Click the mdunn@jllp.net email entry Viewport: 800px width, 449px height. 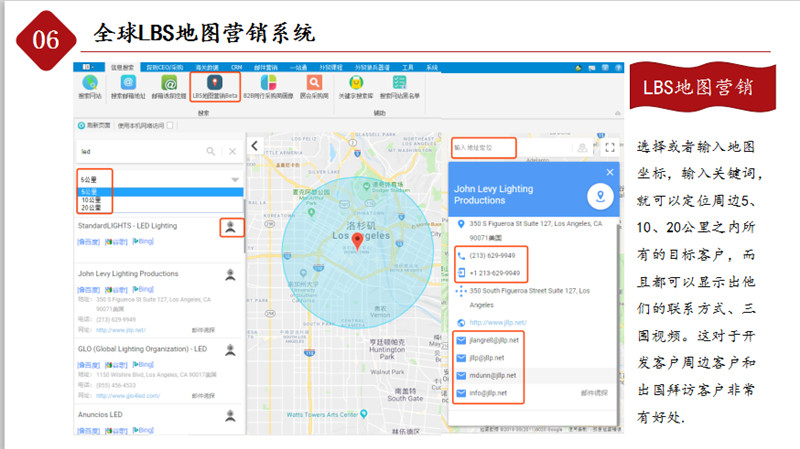[x=493, y=376]
